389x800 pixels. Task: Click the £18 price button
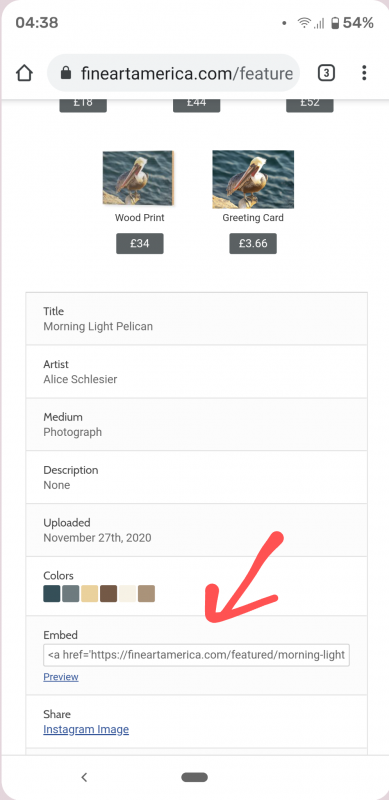tap(83, 104)
